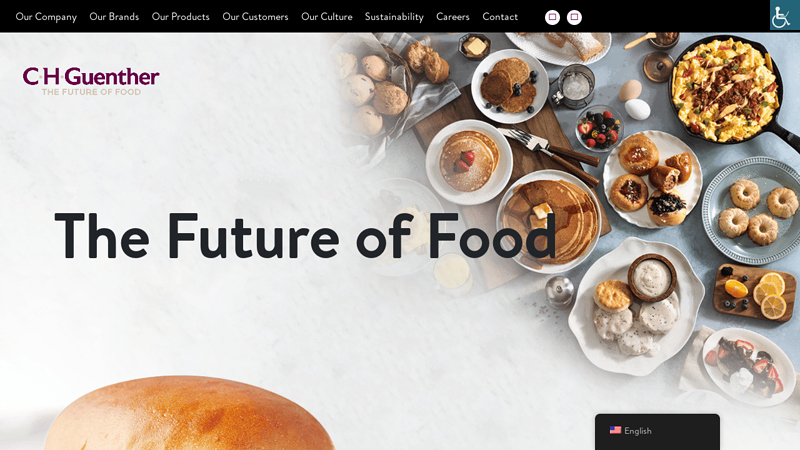Open the Our Brands menu
The height and width of the screenshot is (450, 800).
point(114,17)
